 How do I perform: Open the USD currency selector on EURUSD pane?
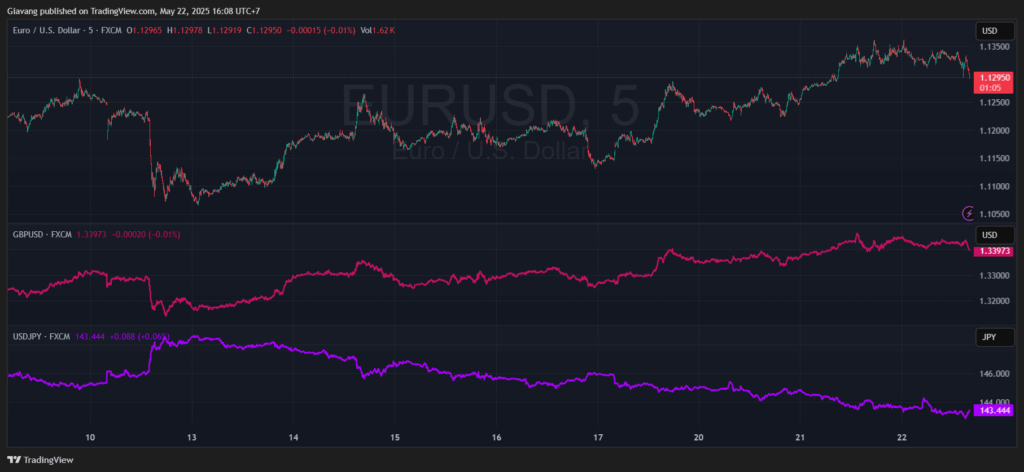[x=989, y=29]
